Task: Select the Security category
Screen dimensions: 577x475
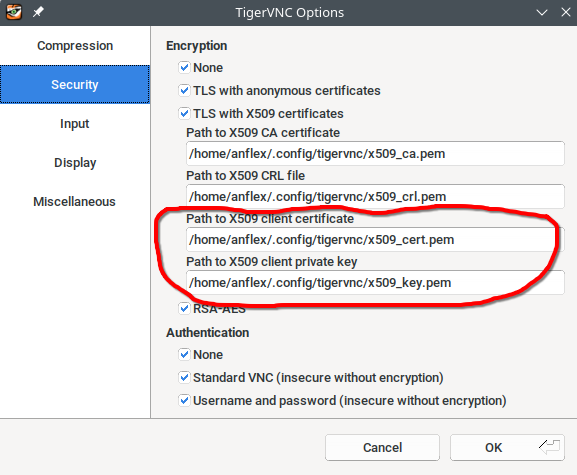Action: pyautogui.click(x=75, y=85)
